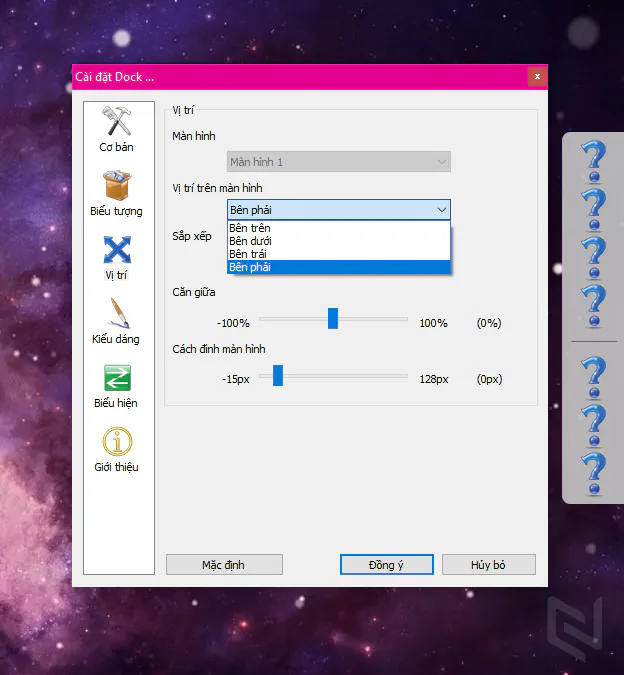Open the Cơ bản settings section
624x675 pixels.
click(x=117, y=129)
